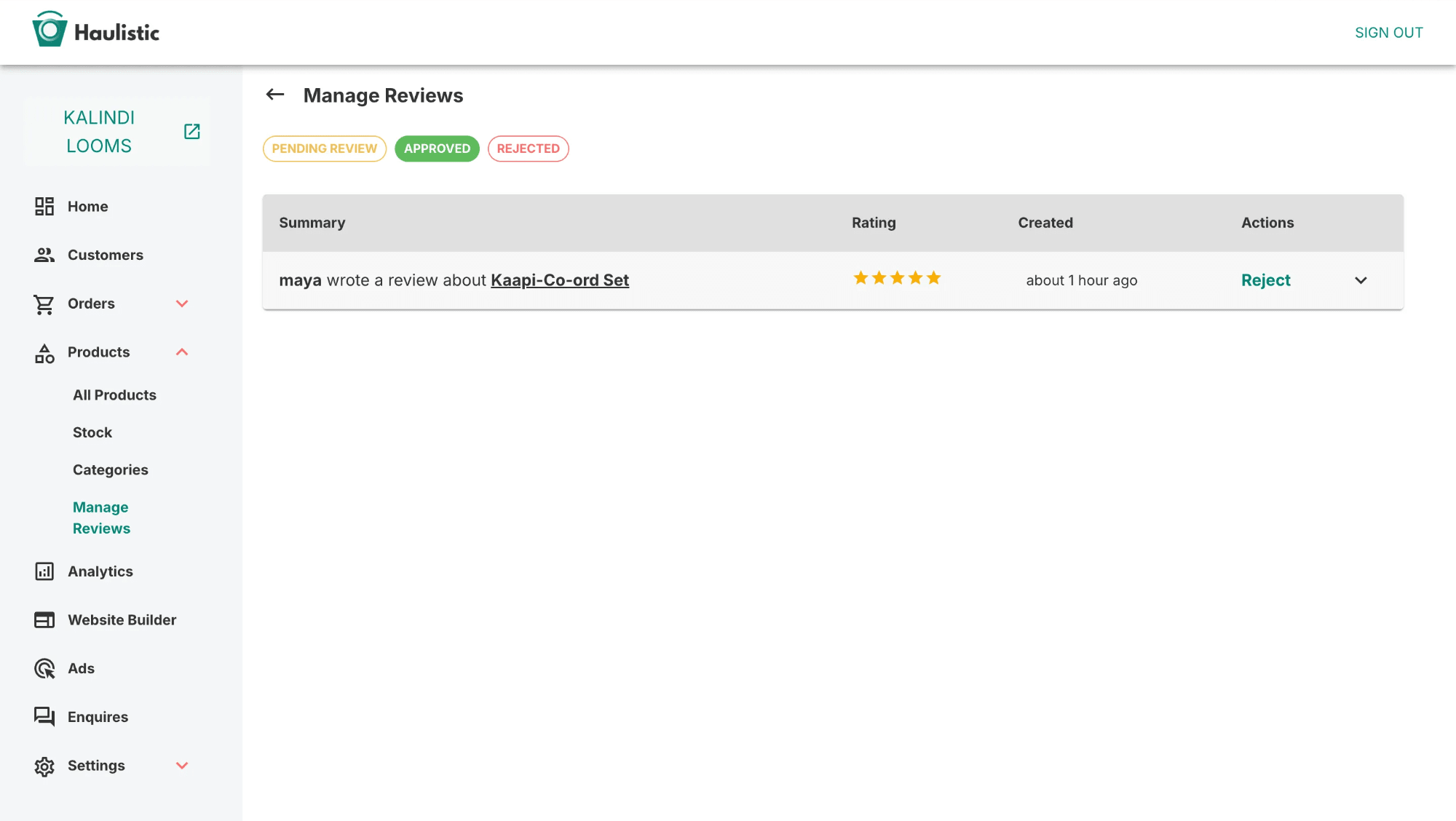
Task: Expand maya's review row details
Action: coord(1361,281)
